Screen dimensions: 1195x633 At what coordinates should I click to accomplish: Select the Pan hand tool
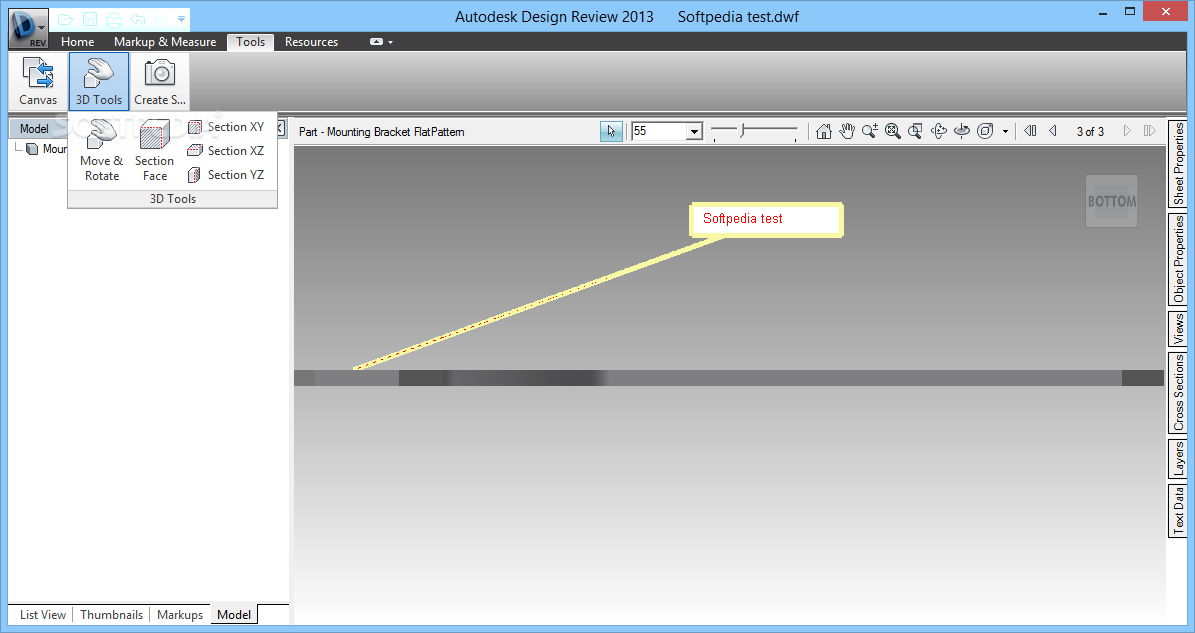847,131
